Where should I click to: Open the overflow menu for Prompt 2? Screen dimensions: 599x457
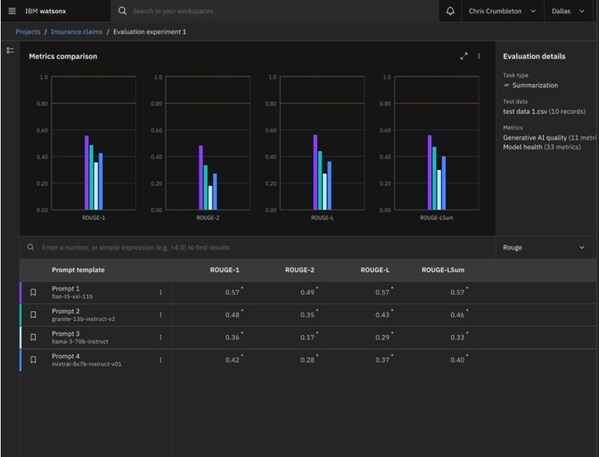pos(160,315)
